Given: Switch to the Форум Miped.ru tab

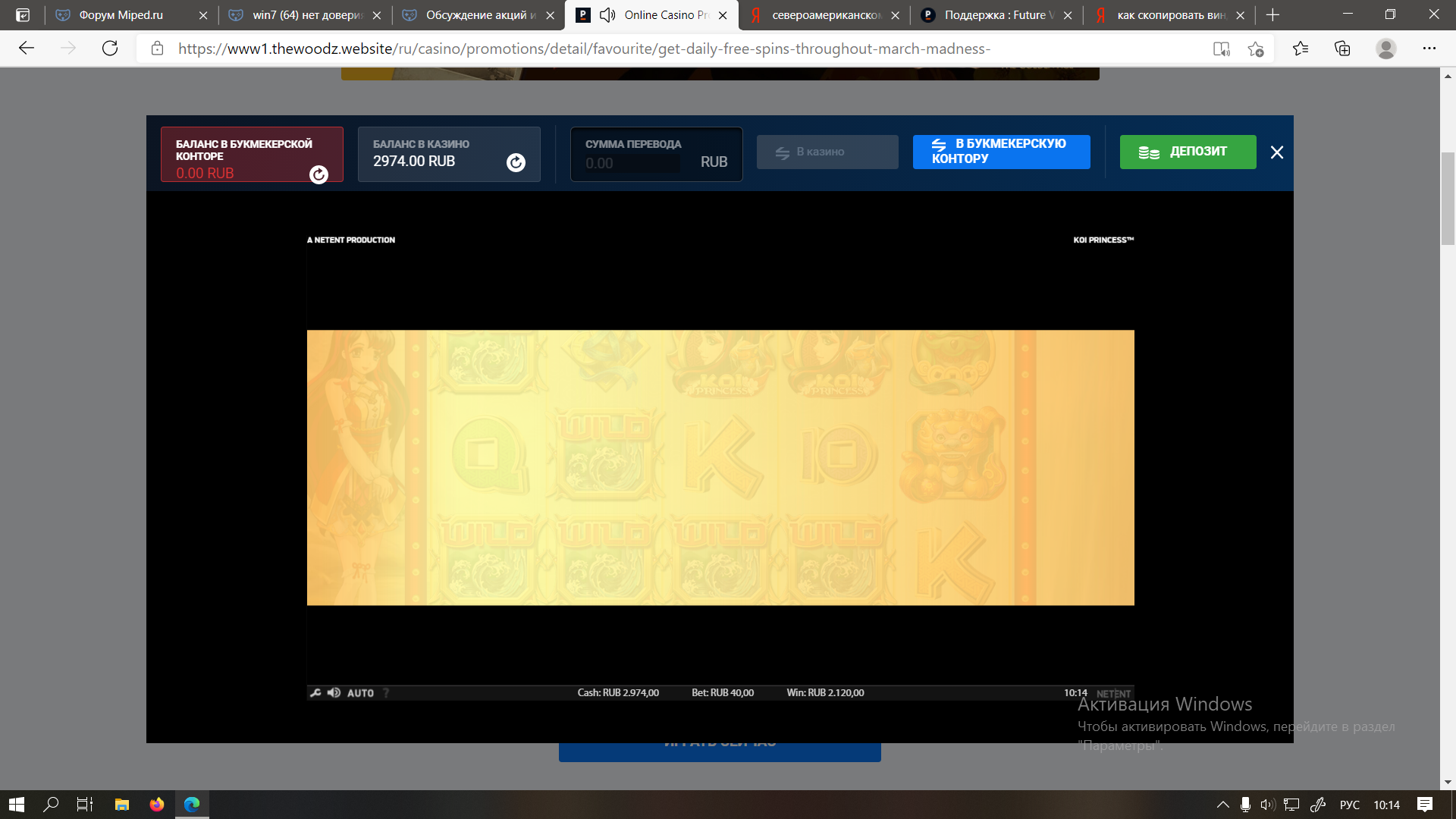Looking at the screenshot, I should coord(121,15).
